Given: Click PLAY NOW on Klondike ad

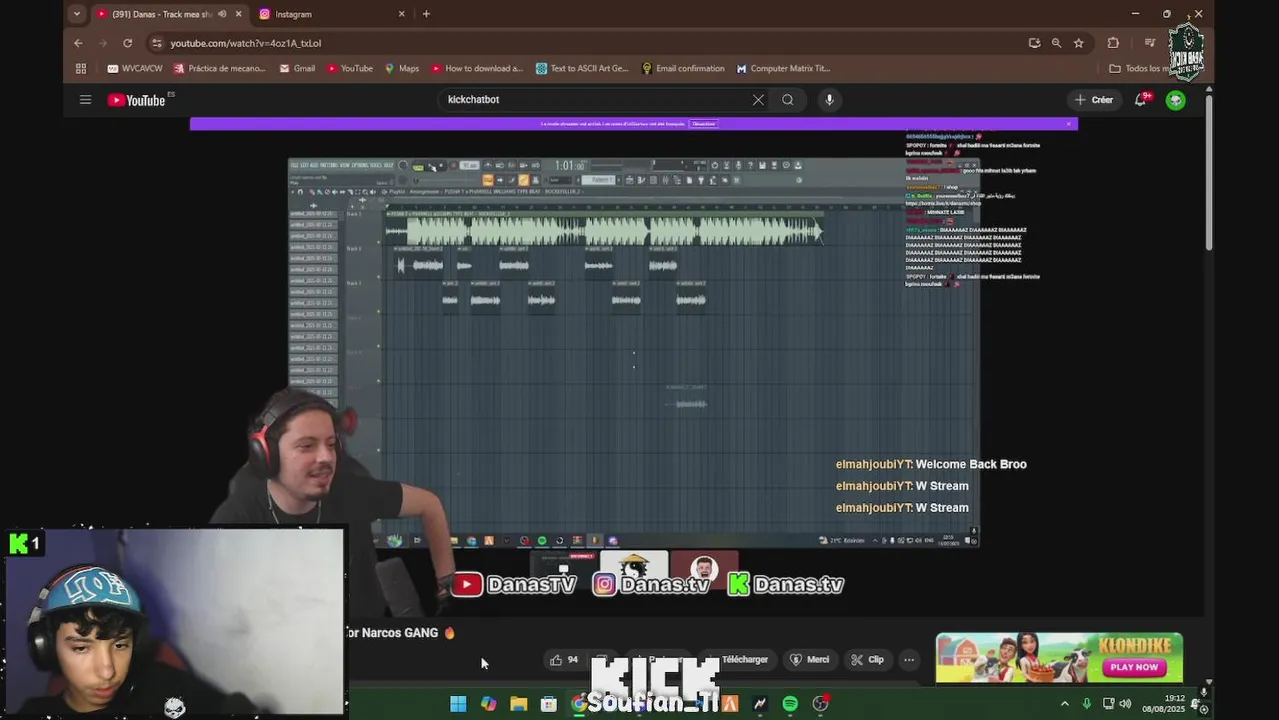Looking at the screenshot, I should 1134,667.
